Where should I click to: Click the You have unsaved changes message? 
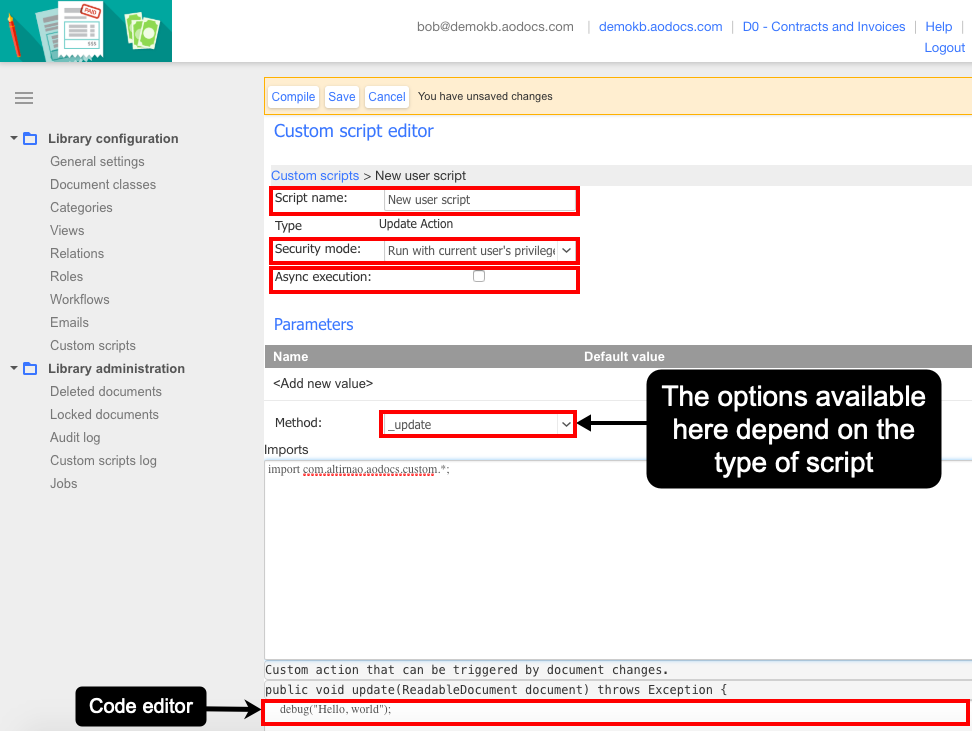click(x=485, y=96)
